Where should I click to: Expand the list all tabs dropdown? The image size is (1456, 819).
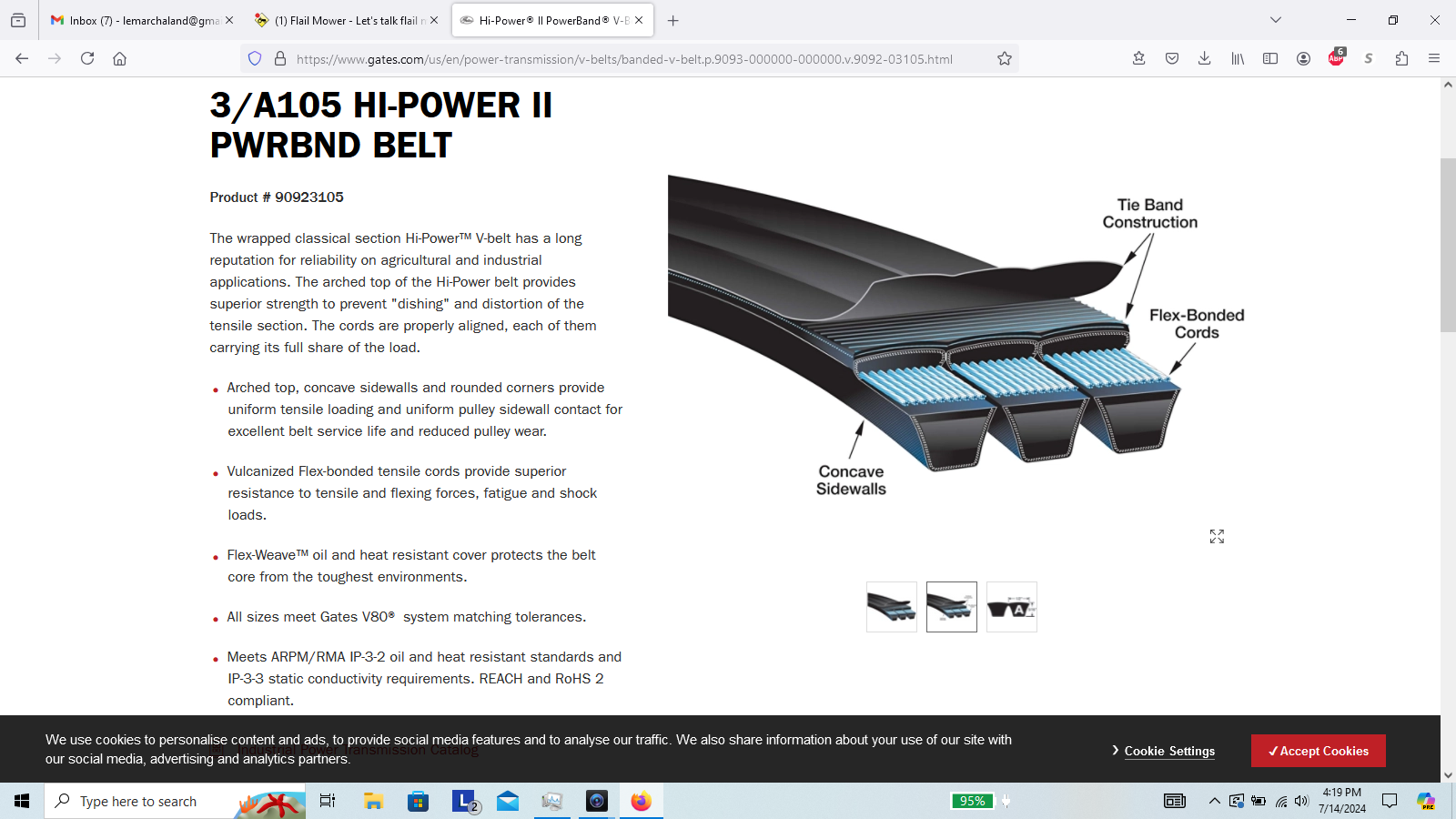click(x=1275, y=20)
